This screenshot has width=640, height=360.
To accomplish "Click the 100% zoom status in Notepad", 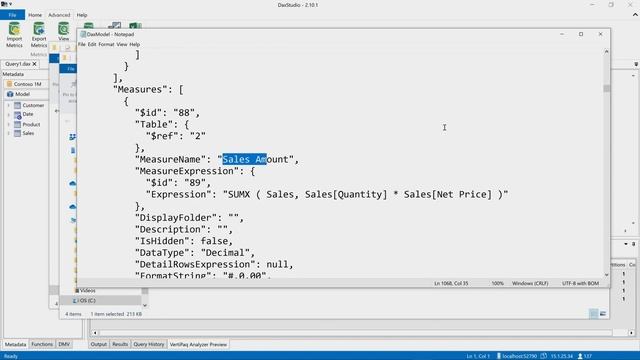I will (497, 283).
